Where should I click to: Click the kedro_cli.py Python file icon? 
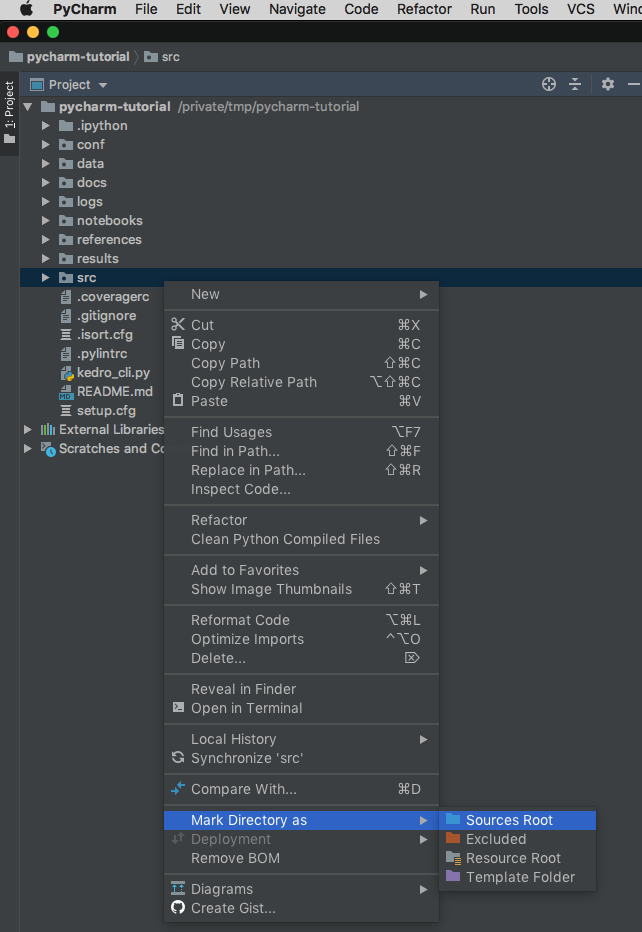tap(66, 373)
